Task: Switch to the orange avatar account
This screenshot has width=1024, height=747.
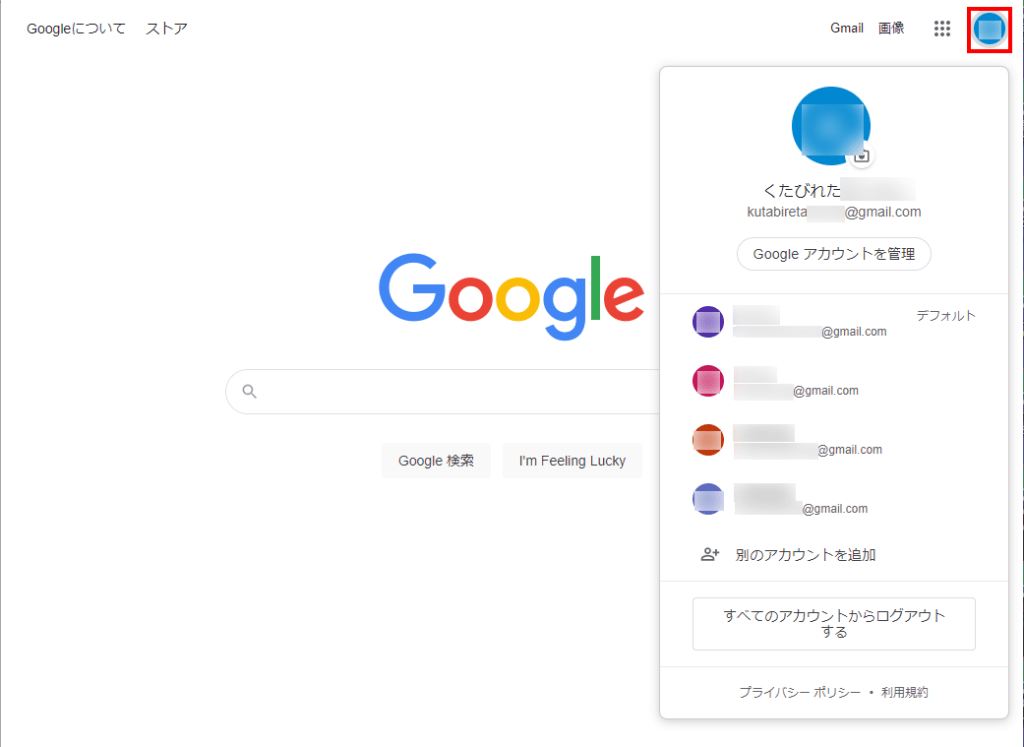Action: (708, 440)
